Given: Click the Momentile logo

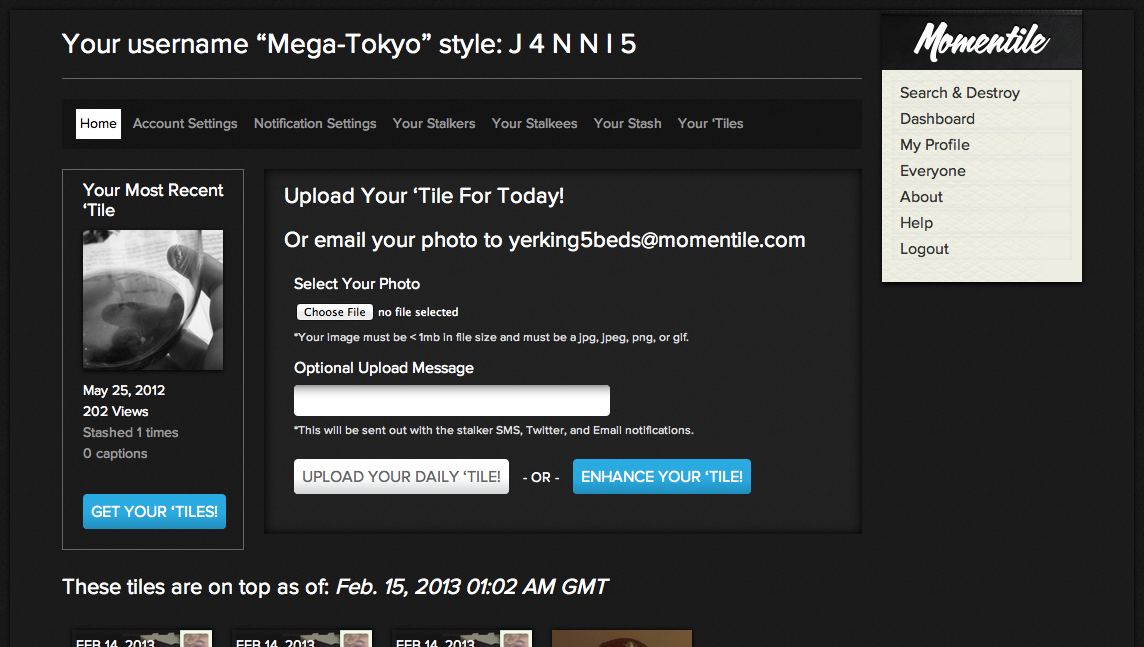Looking at the screenshot, I should click(981, 41).
